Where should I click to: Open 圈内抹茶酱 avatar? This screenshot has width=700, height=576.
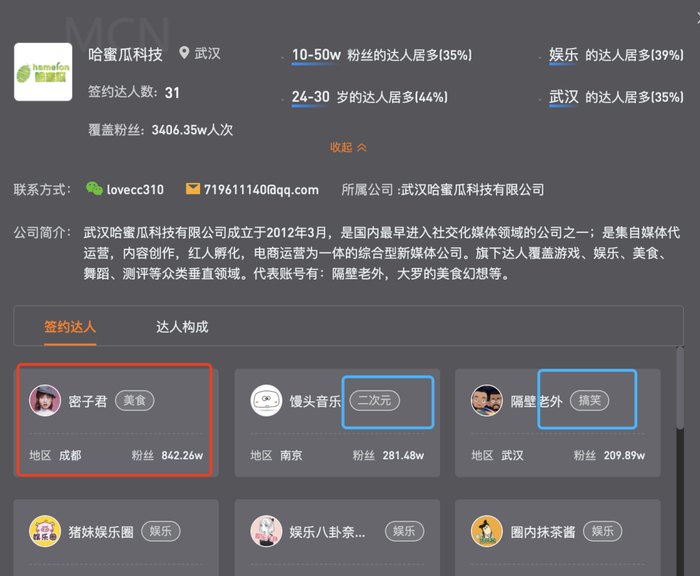pyautogui.click(x=487, y=531)
